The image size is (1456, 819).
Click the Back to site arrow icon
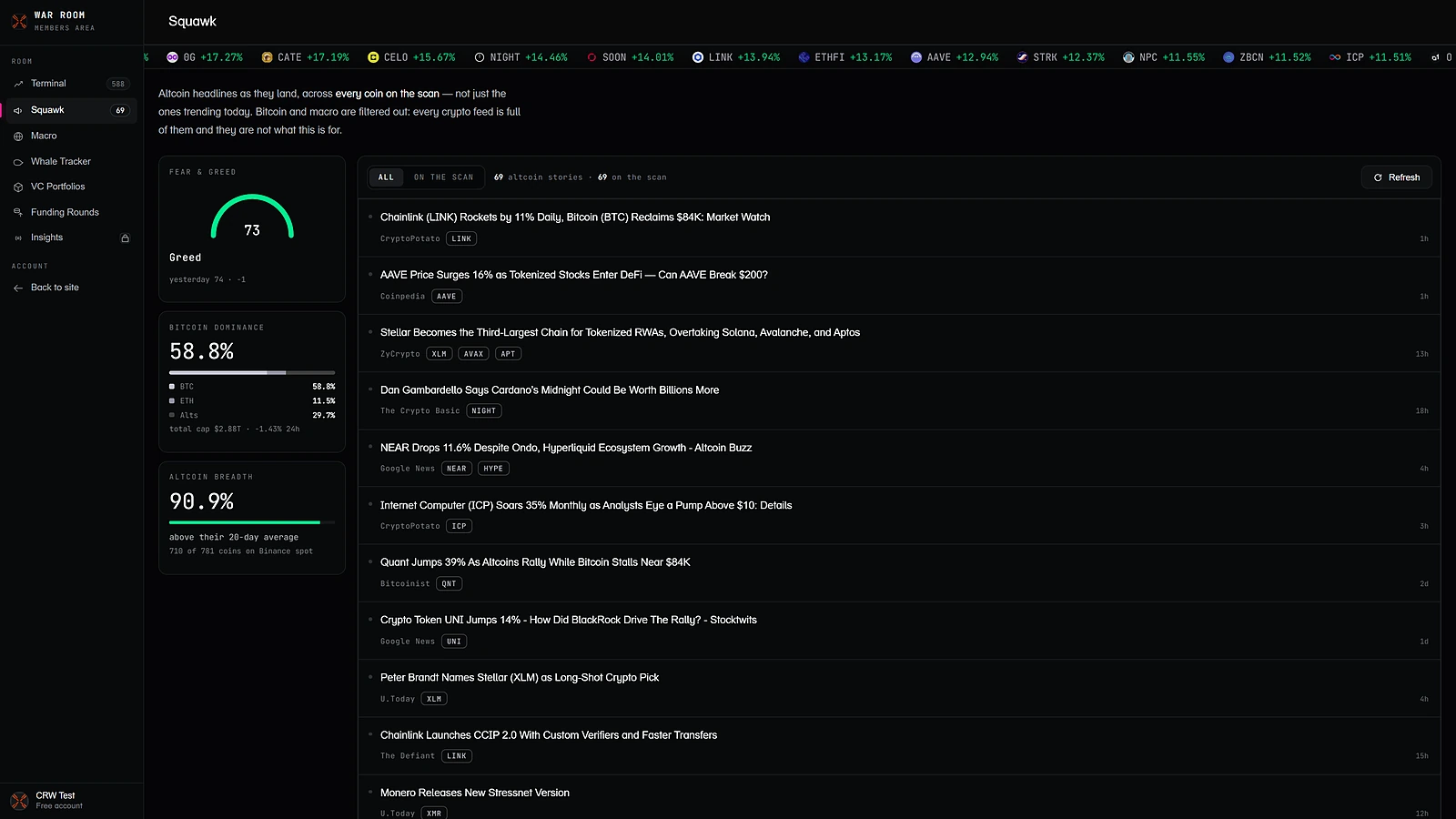pos(18,288)
